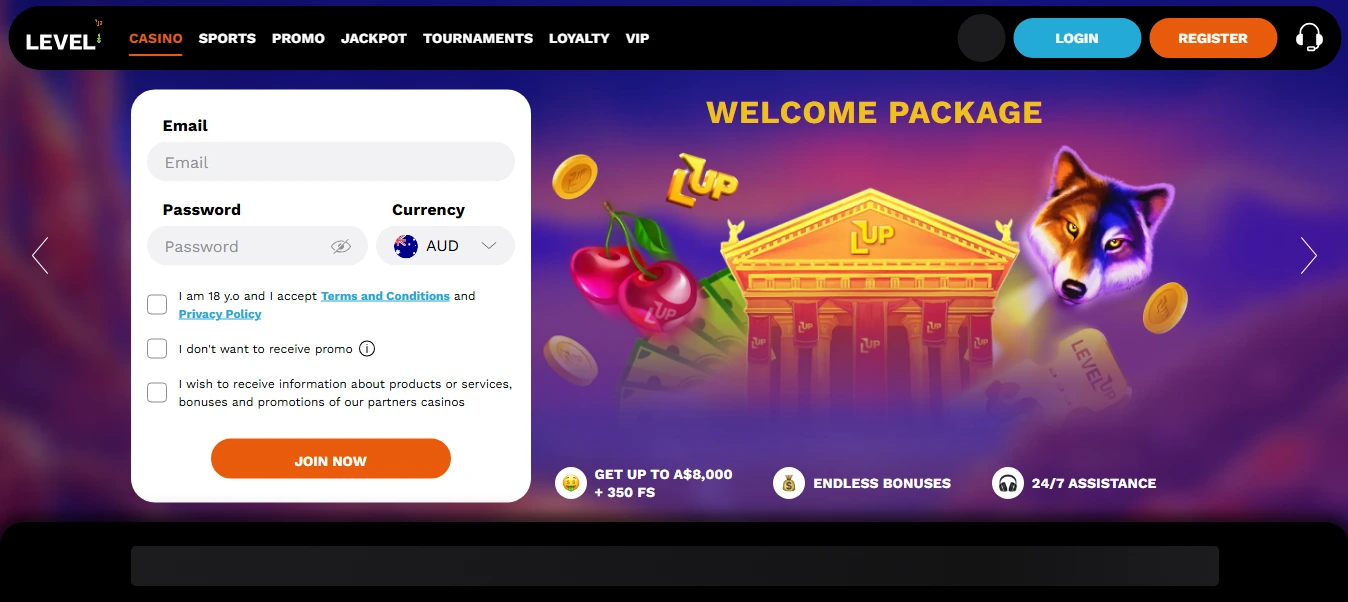Screen dimensions: 1348x602
Task: Focus the Email input field
Action: coord(331,162)
